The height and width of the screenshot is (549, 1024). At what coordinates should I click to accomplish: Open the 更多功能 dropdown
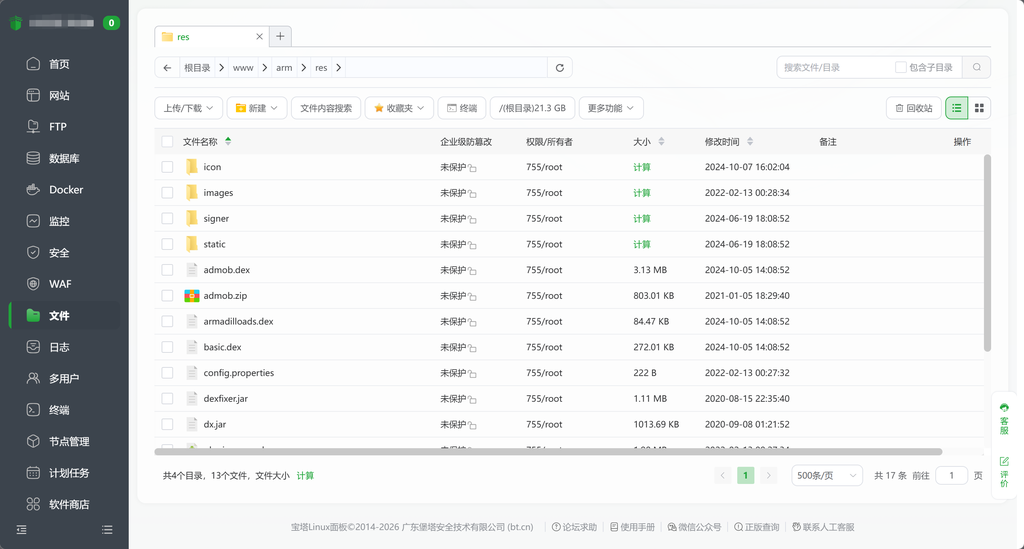pos(611,108)
